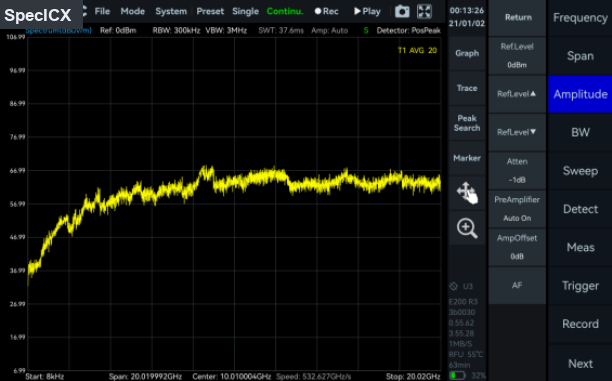
Task: Open the Span menu
Action: 580,56
